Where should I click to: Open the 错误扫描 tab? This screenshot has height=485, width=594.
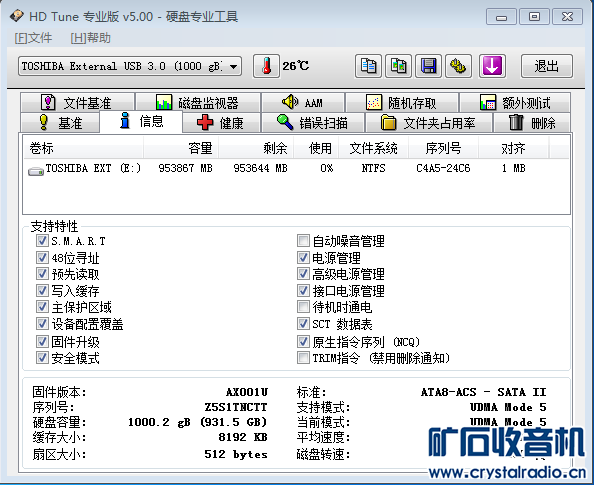[313, 123]
